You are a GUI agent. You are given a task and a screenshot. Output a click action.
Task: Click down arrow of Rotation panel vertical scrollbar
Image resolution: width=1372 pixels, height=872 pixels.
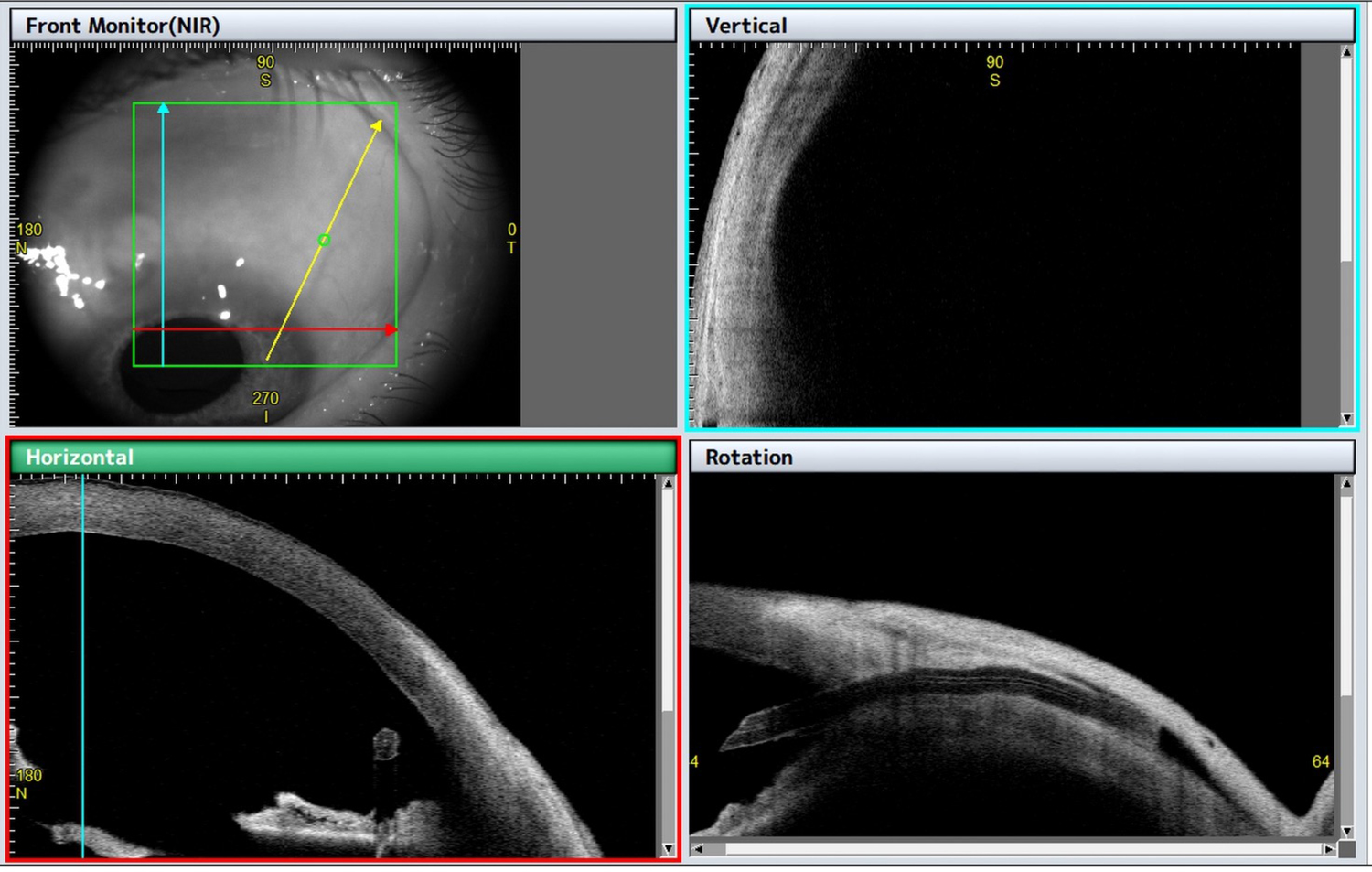click(x=1346, y=831)
